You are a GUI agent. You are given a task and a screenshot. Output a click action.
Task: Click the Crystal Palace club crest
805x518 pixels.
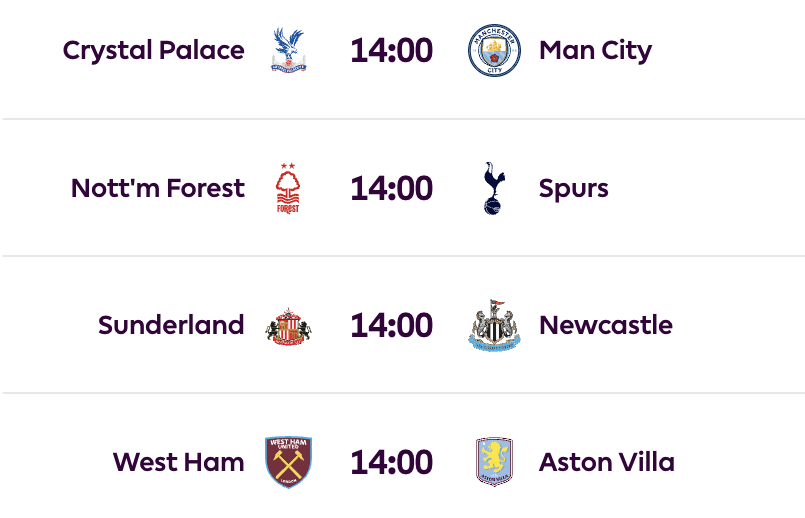pyautogui.click(x=288, y=50)
